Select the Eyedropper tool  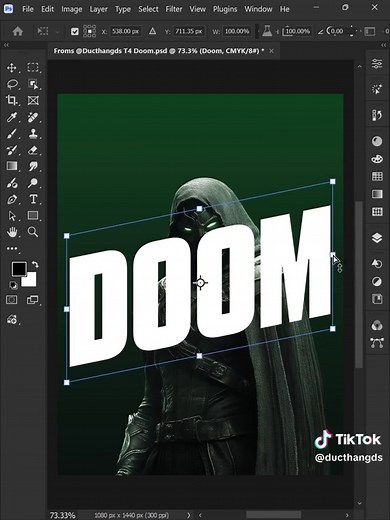[x=12, y=117]
